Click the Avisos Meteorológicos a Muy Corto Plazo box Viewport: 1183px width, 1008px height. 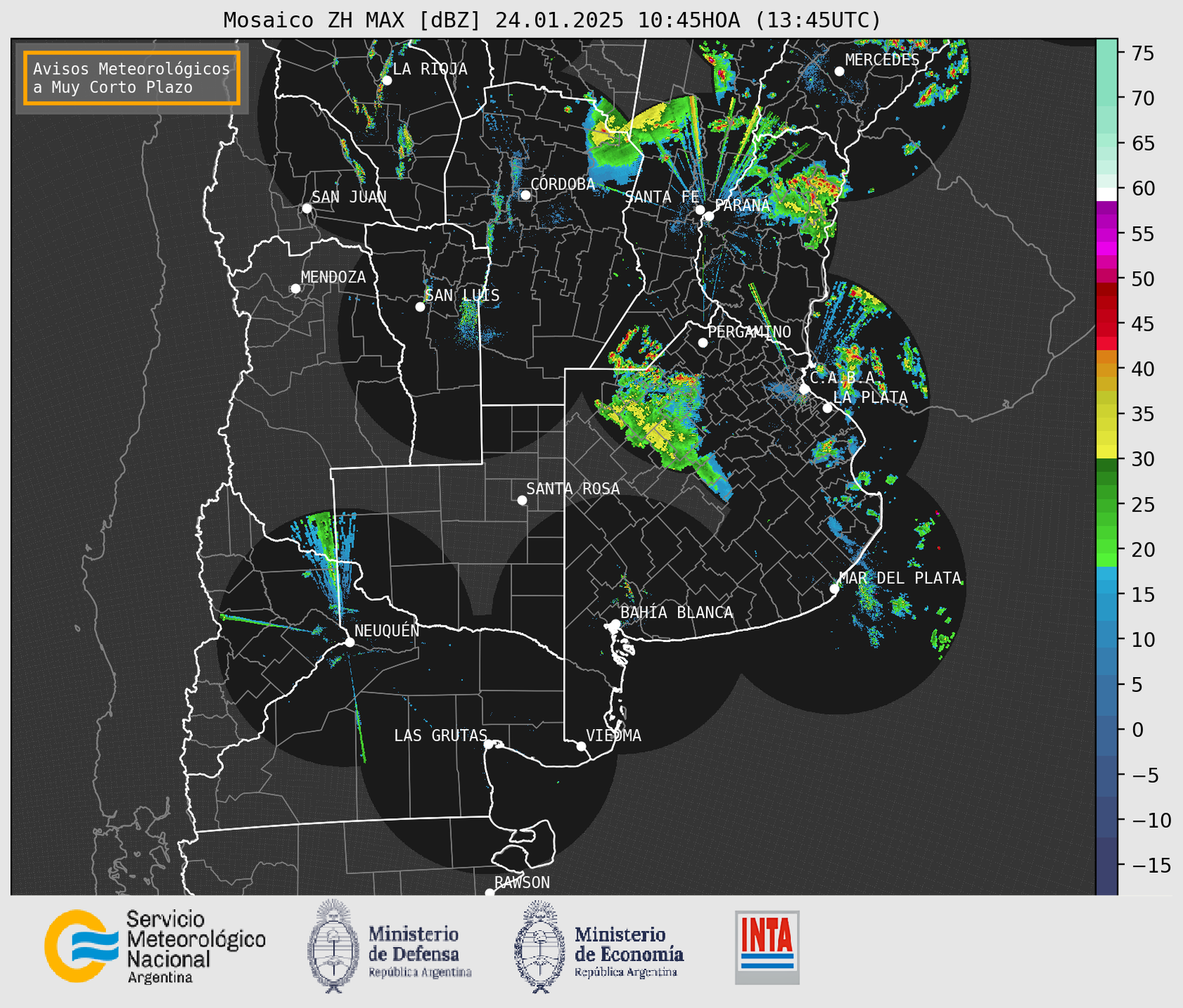[132, 78]
